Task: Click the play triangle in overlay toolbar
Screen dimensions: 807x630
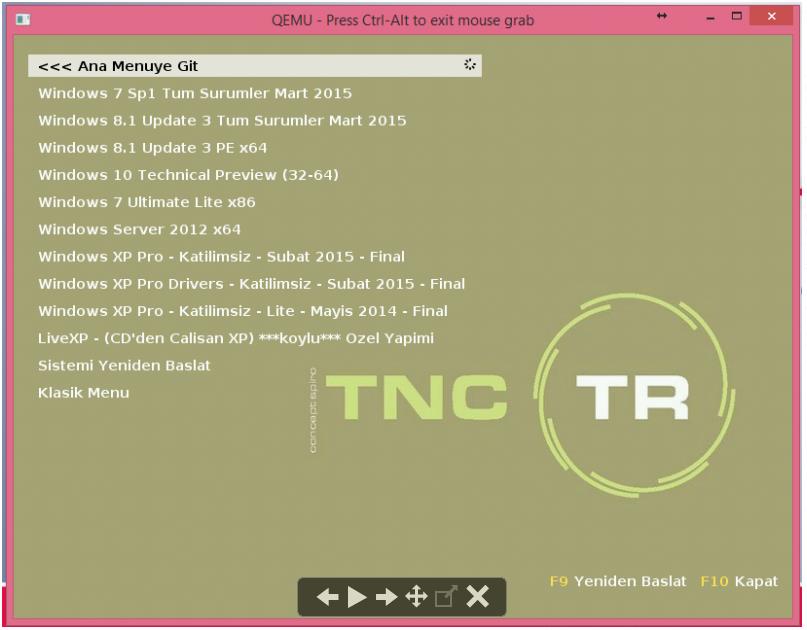Action: click(357, 597)
